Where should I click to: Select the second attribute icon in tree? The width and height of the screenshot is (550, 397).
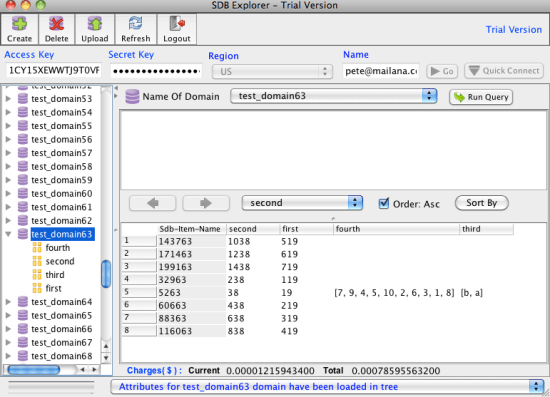(x=37, y=261)
